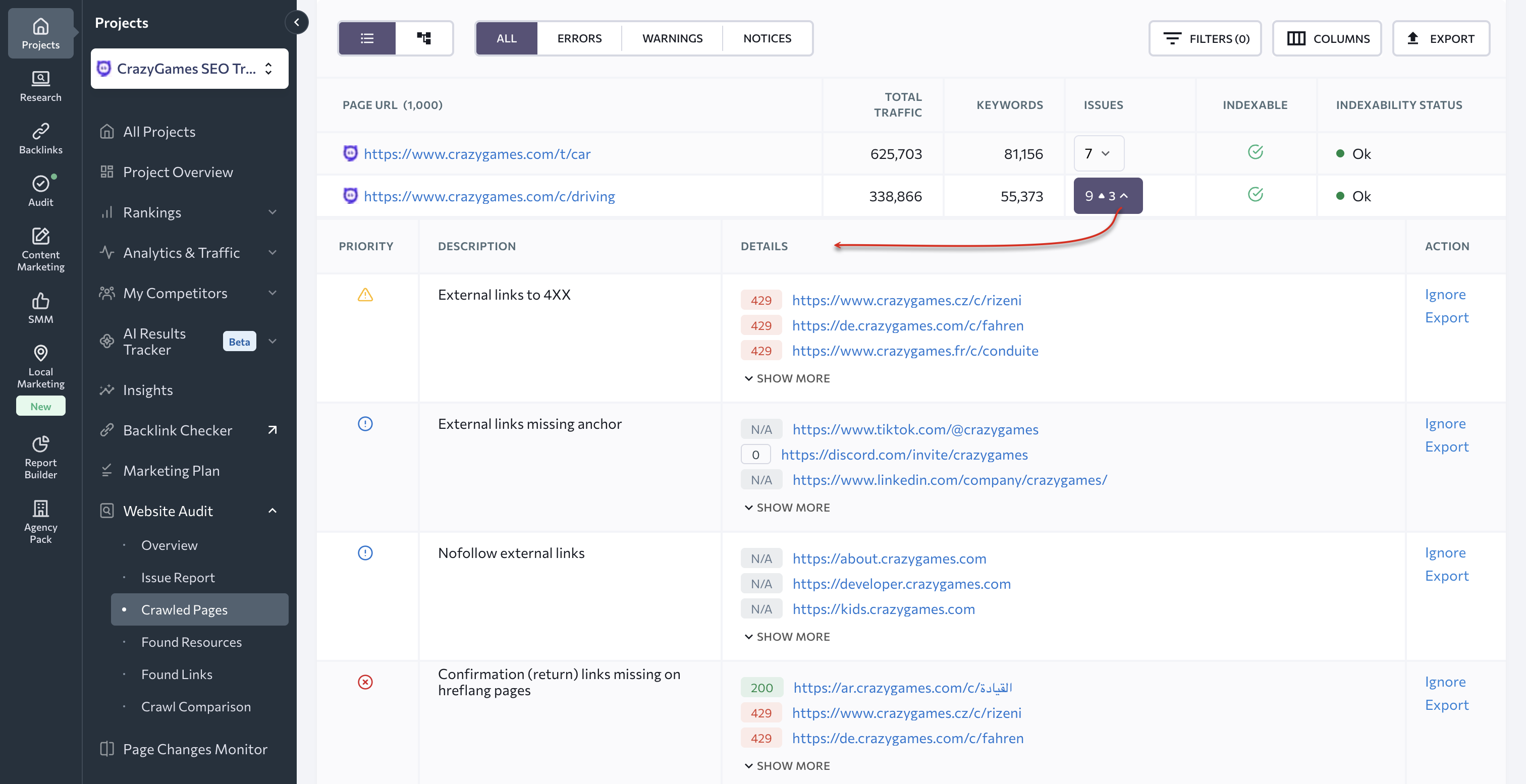Click favicon beside the /t/car URL

(x=351, y=153)
